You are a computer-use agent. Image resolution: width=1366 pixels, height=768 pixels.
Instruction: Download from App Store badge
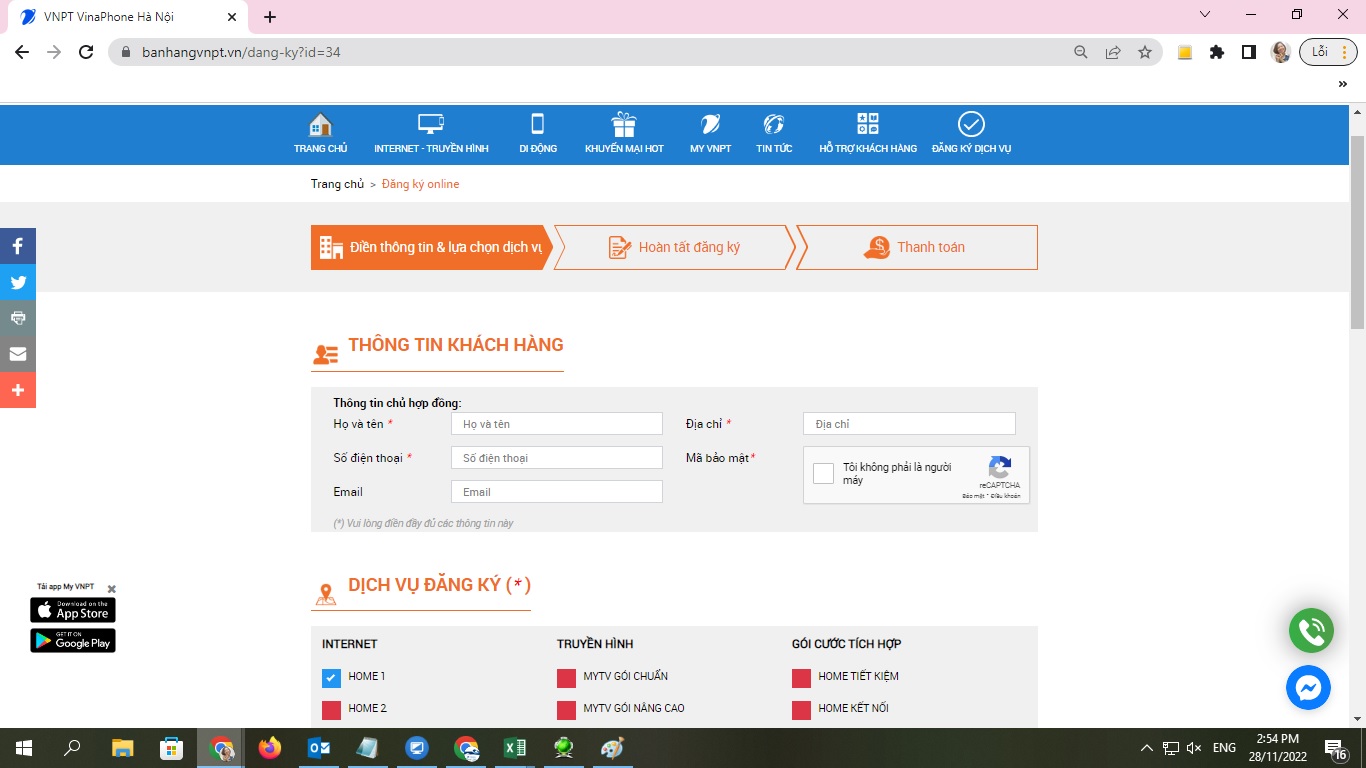click(x=73, y=610)
